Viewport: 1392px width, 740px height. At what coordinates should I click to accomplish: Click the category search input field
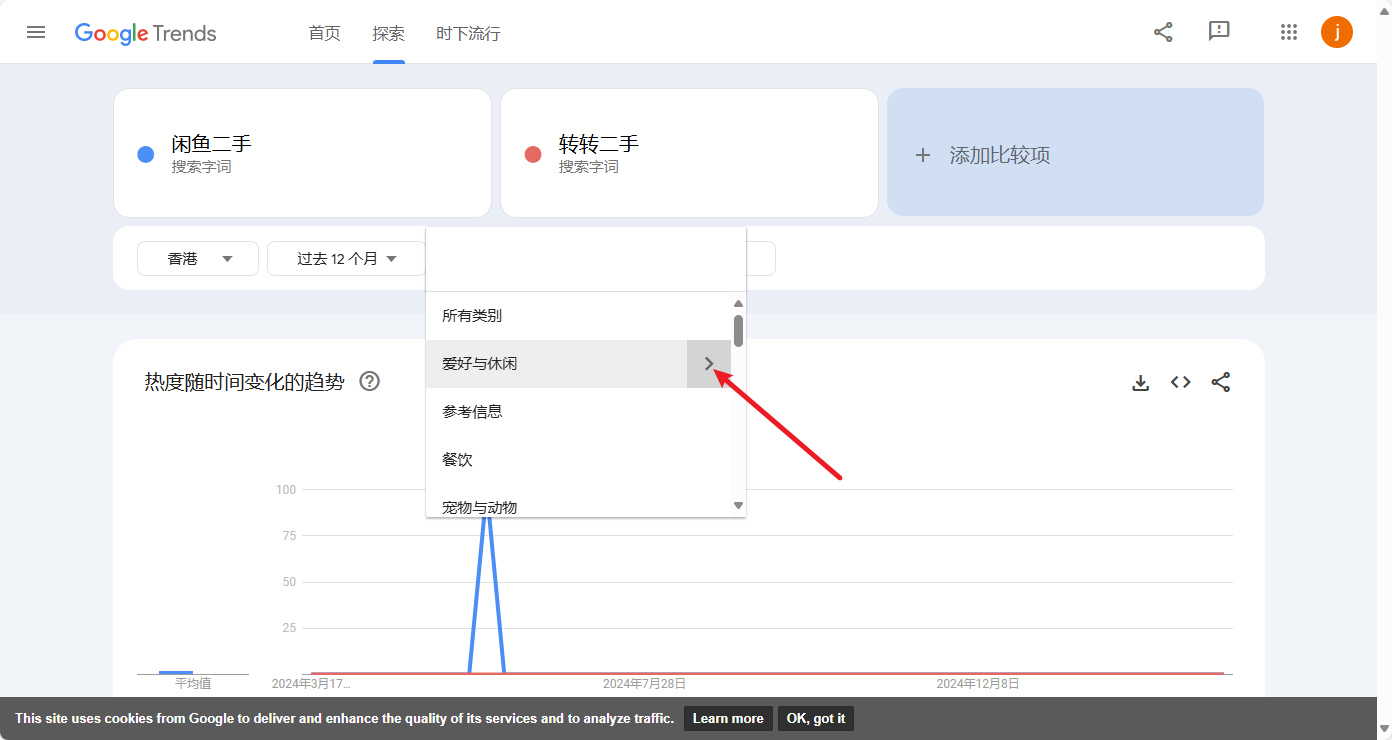click(586, 259)
